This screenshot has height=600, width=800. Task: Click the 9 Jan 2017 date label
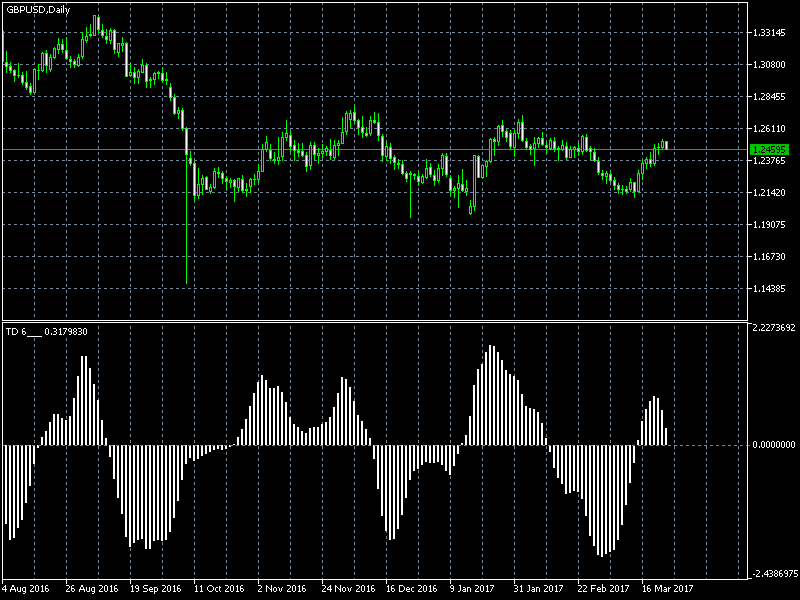pos(472,589)
